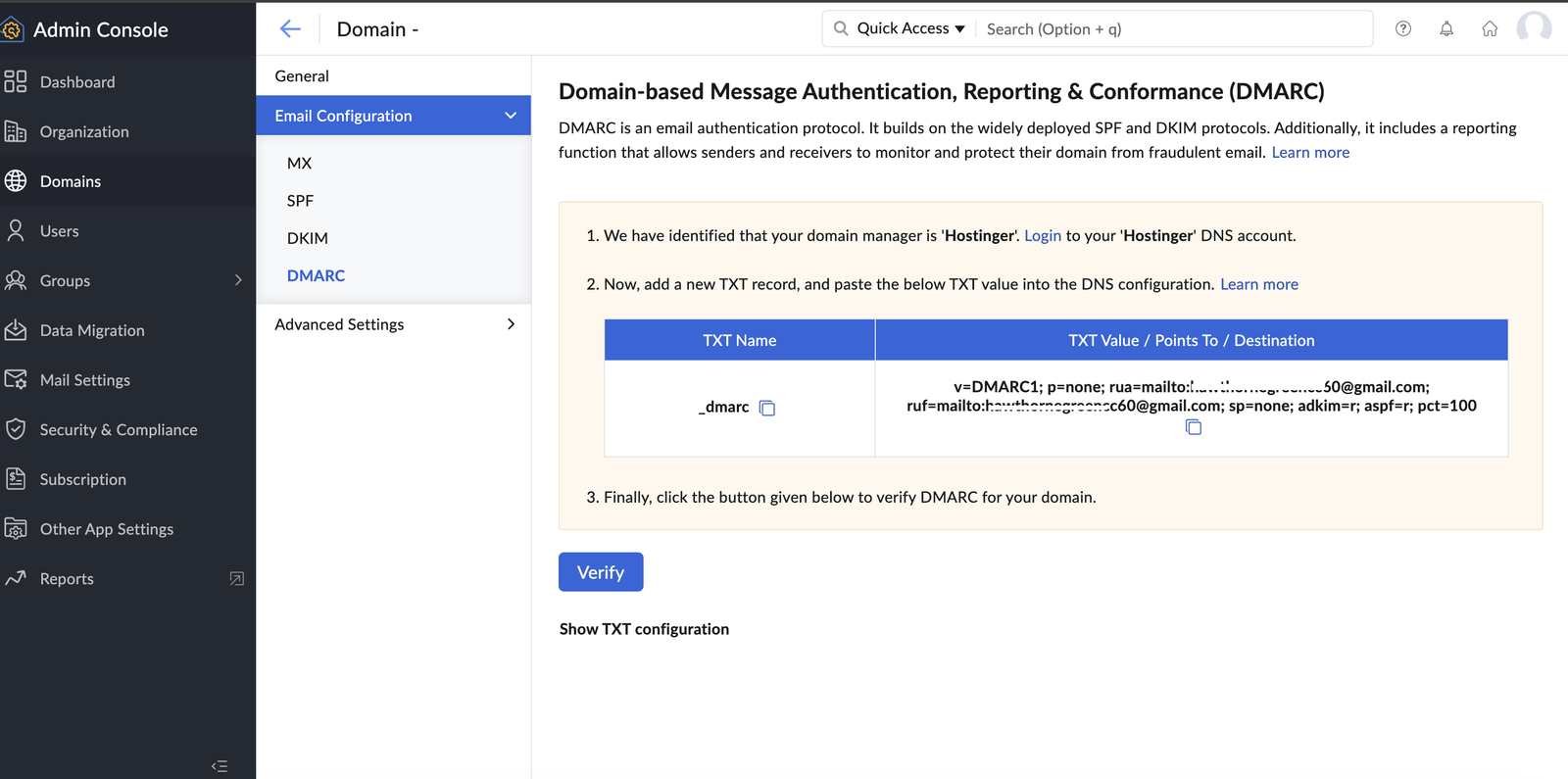Collapse the left sidebar
Screen dimensions: 1568x779
pyautogui.click(x=220, y=766)
